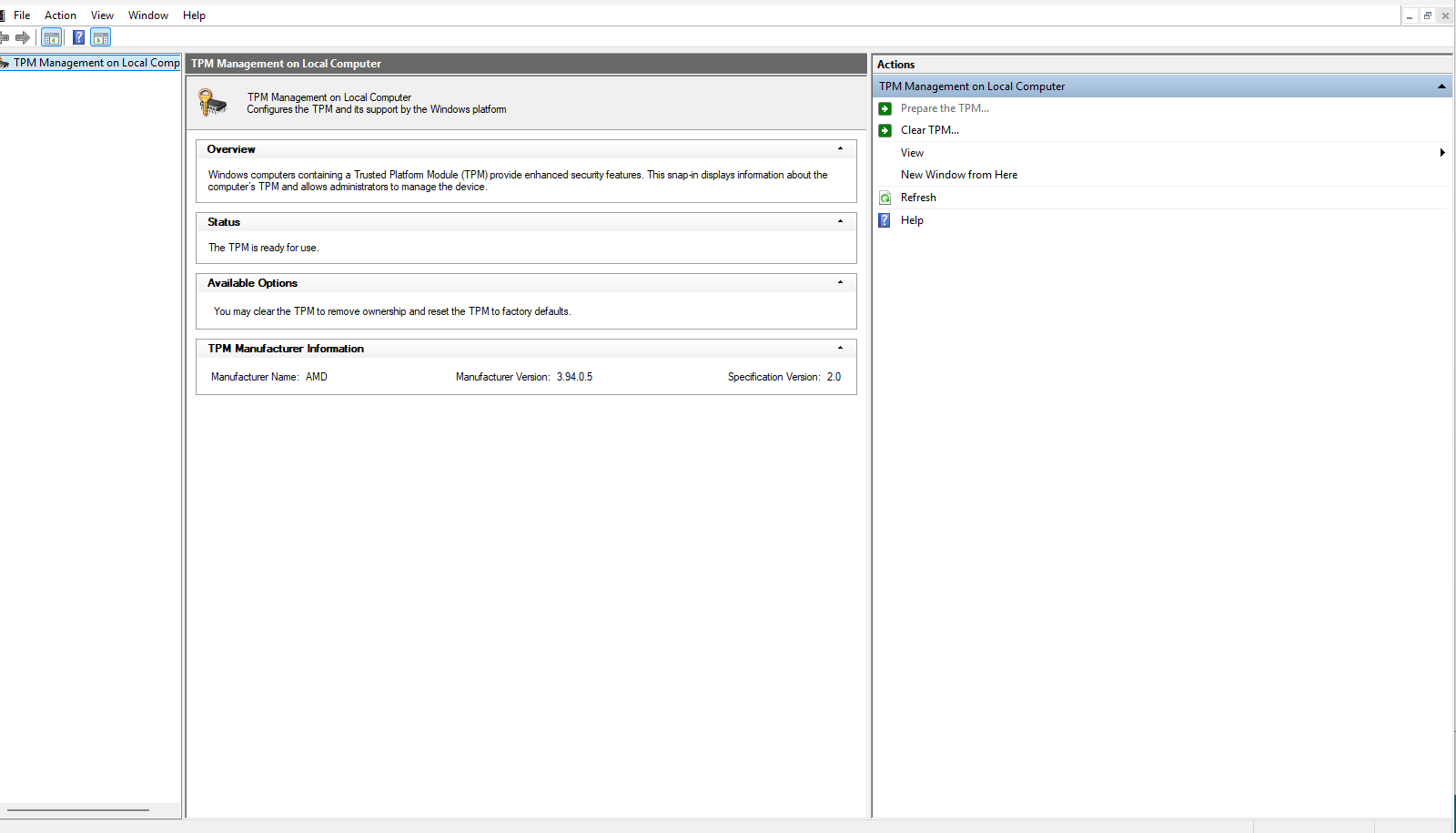Click the Manufacturer Name AMD value
The width and height of the screenshot is (1456, 833).
pyautogui.click(x=316, y=377)
